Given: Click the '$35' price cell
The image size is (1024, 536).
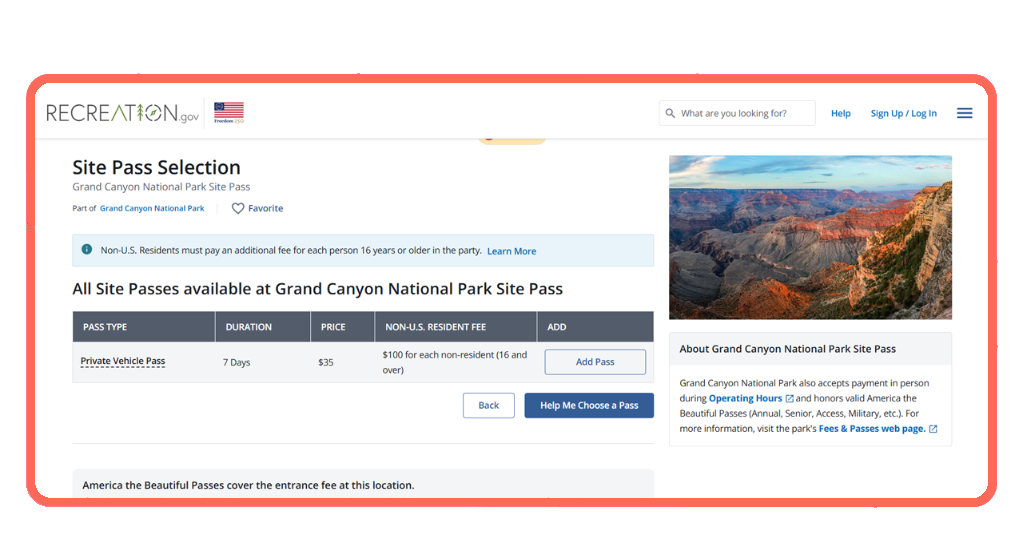Looking at the screenshot, I should coord(326,362).
